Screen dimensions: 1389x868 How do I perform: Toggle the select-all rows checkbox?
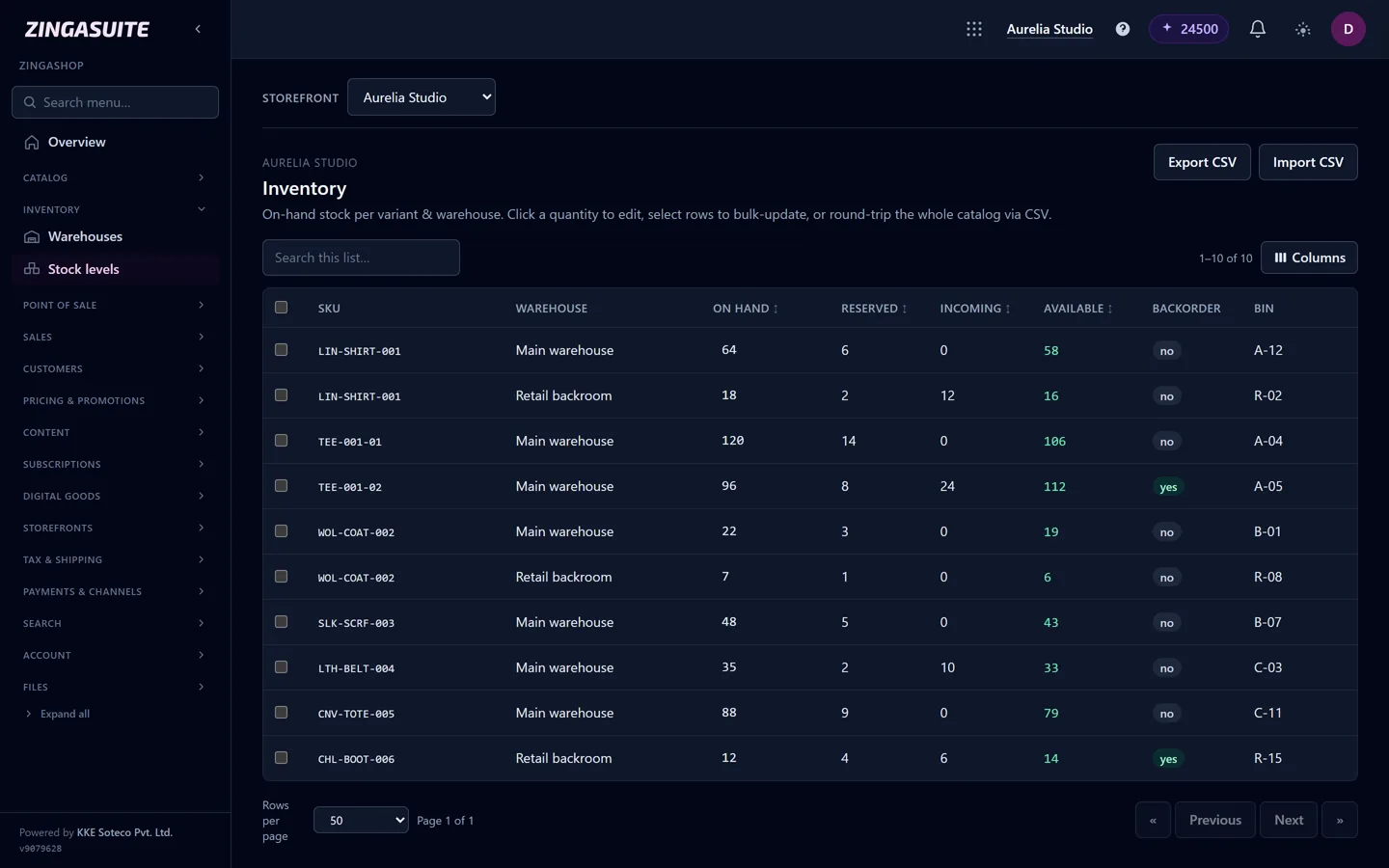281,308
